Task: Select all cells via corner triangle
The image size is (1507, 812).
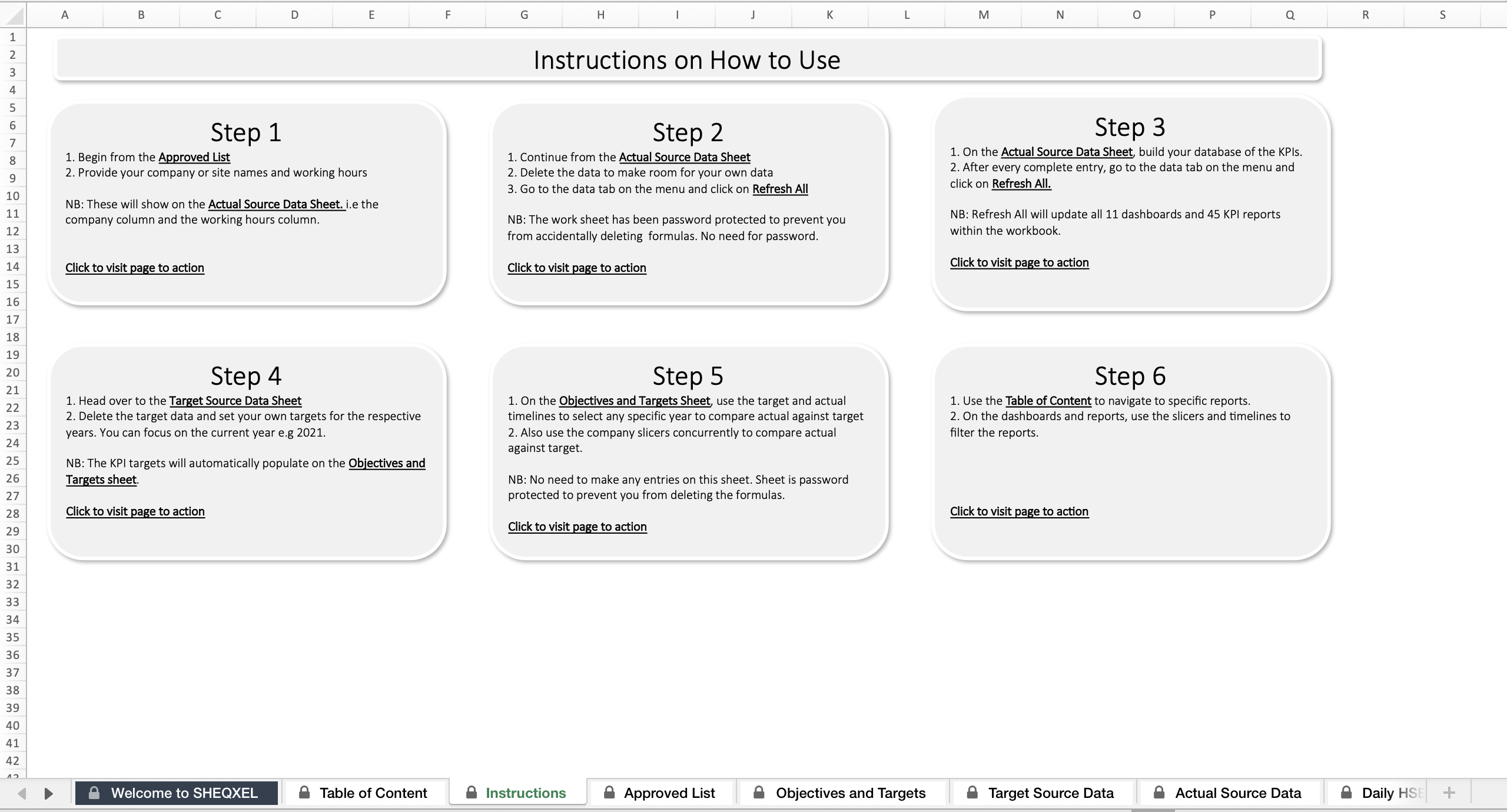Action: 13,15
